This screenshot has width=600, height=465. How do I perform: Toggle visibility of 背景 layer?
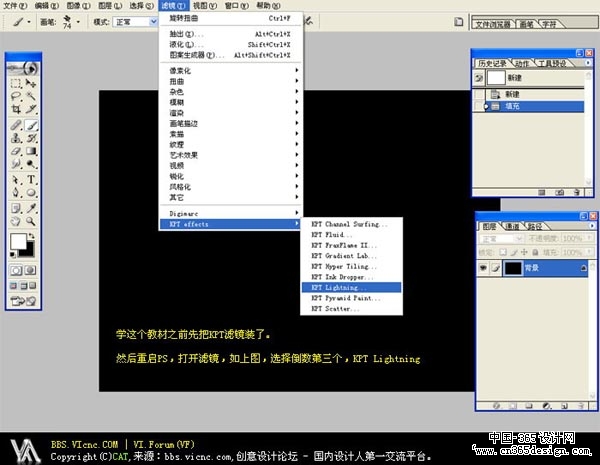[x=483, y=268]
